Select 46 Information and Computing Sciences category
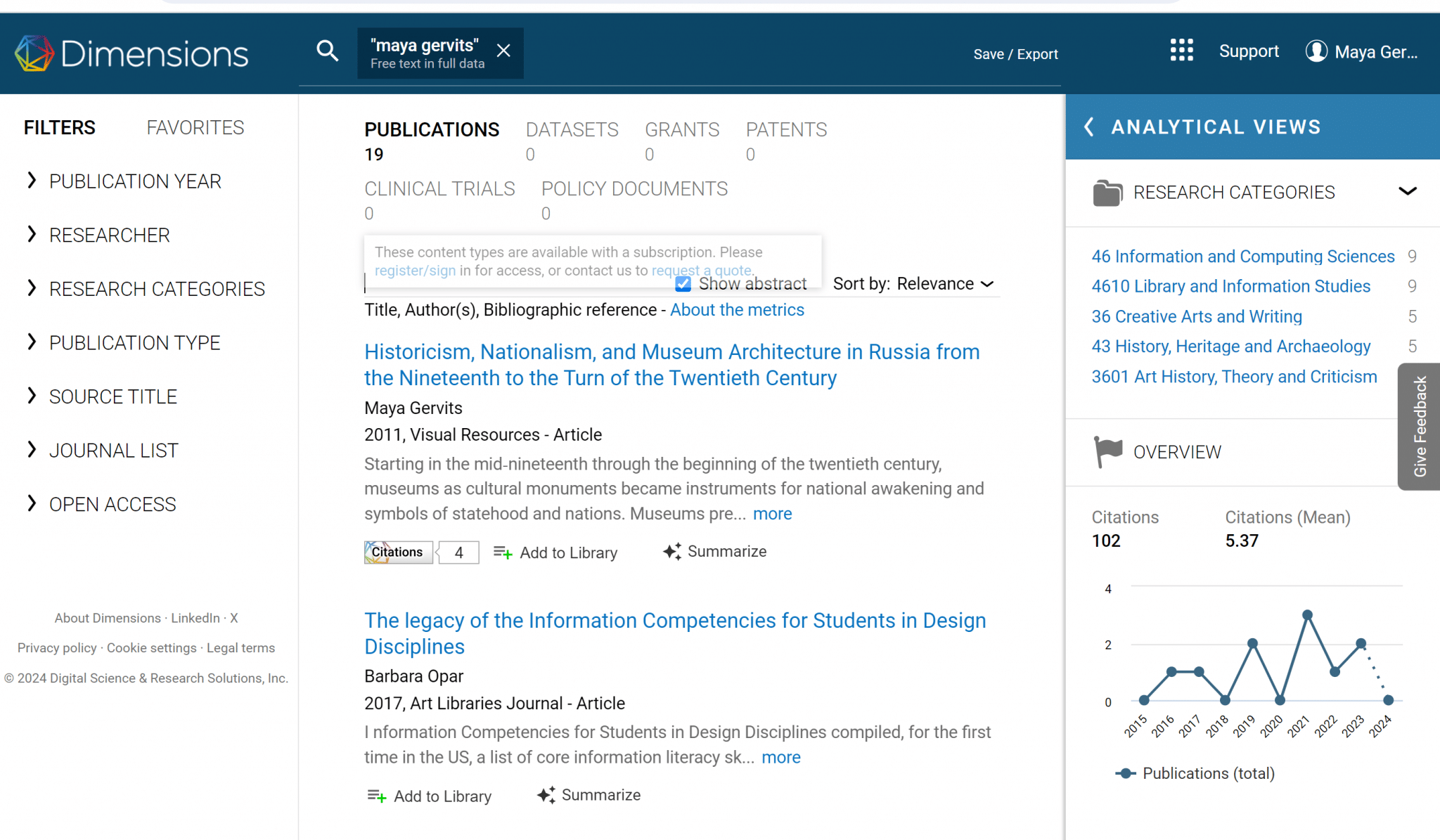 tap(1242, 257)
